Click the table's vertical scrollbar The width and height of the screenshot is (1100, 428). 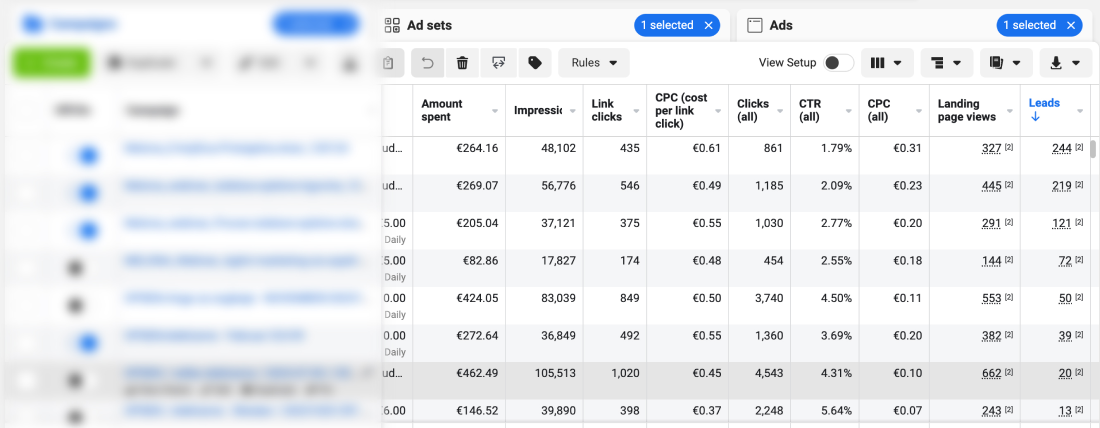click(1093, 150)
